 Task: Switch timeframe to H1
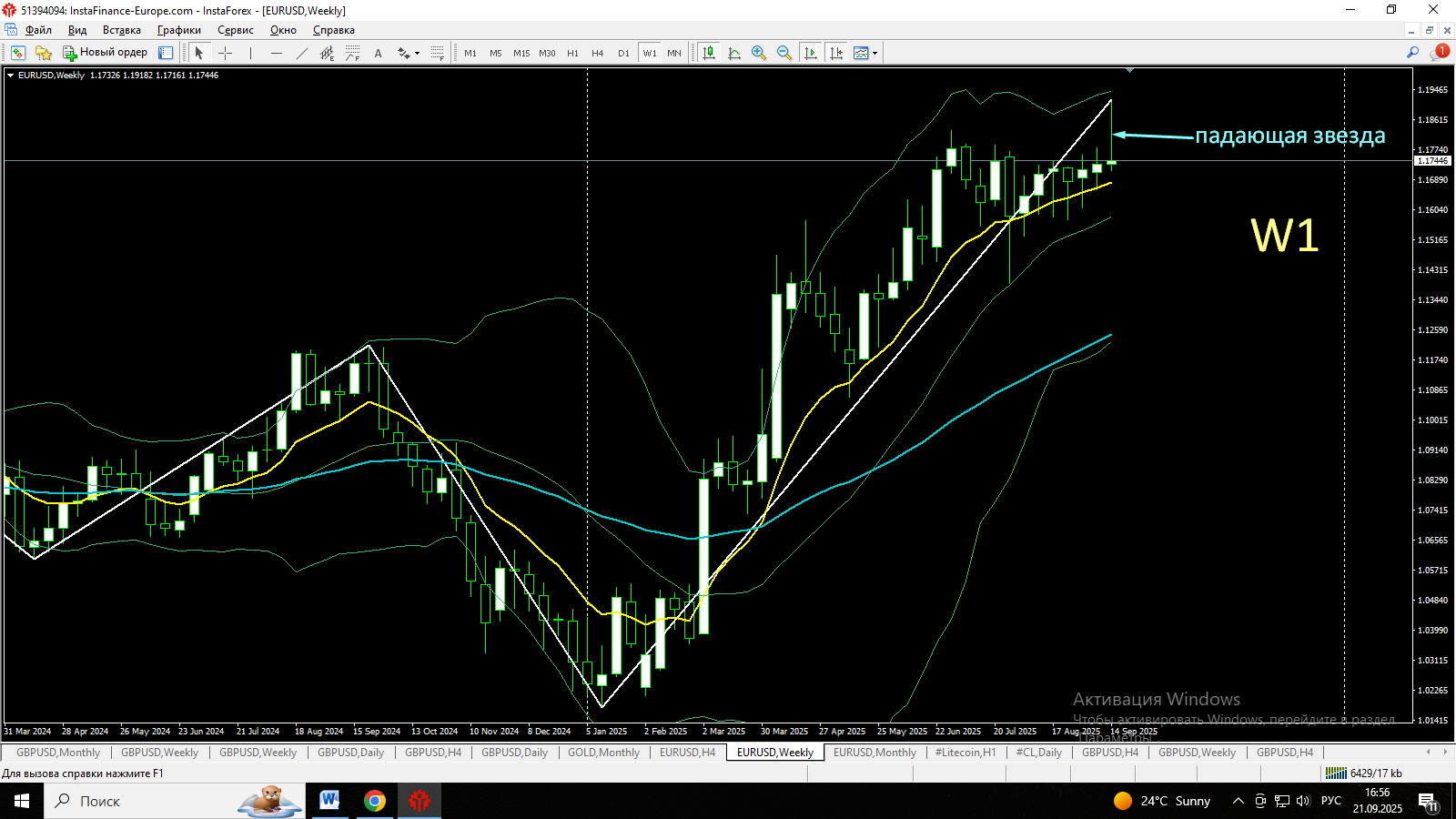pyautogui.click(x=572, y=53)
